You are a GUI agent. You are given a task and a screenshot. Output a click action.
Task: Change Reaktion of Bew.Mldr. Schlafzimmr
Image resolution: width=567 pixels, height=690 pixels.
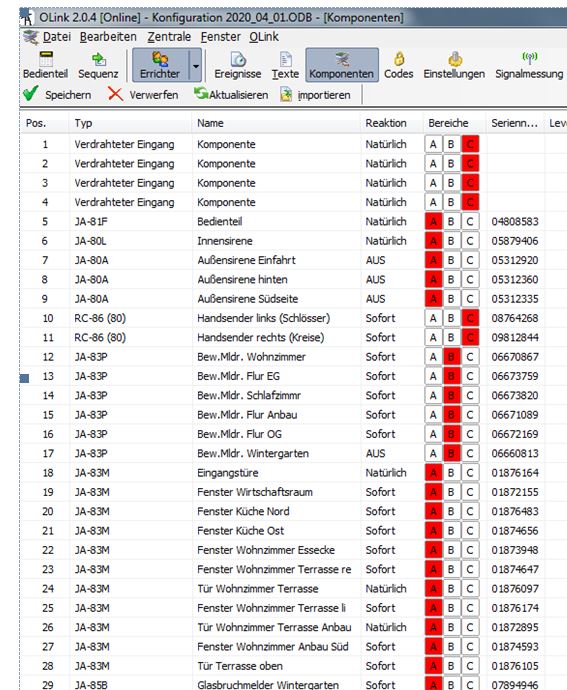point(381,395)
